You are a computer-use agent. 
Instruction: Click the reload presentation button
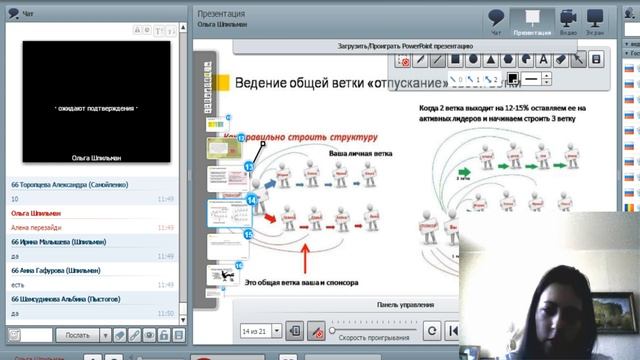pos(432,331)
